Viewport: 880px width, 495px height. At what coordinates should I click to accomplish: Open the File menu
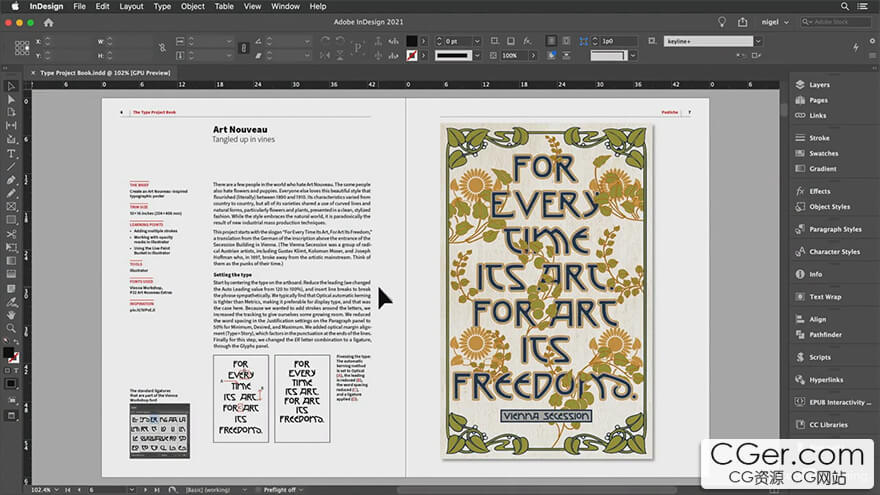click(80, 6)
